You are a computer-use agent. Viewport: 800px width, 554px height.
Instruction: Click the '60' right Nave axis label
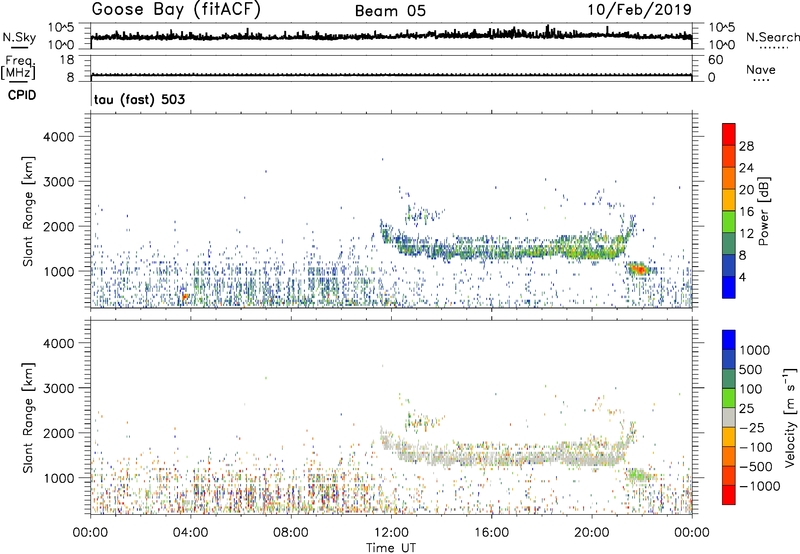(x=715, y=60)
